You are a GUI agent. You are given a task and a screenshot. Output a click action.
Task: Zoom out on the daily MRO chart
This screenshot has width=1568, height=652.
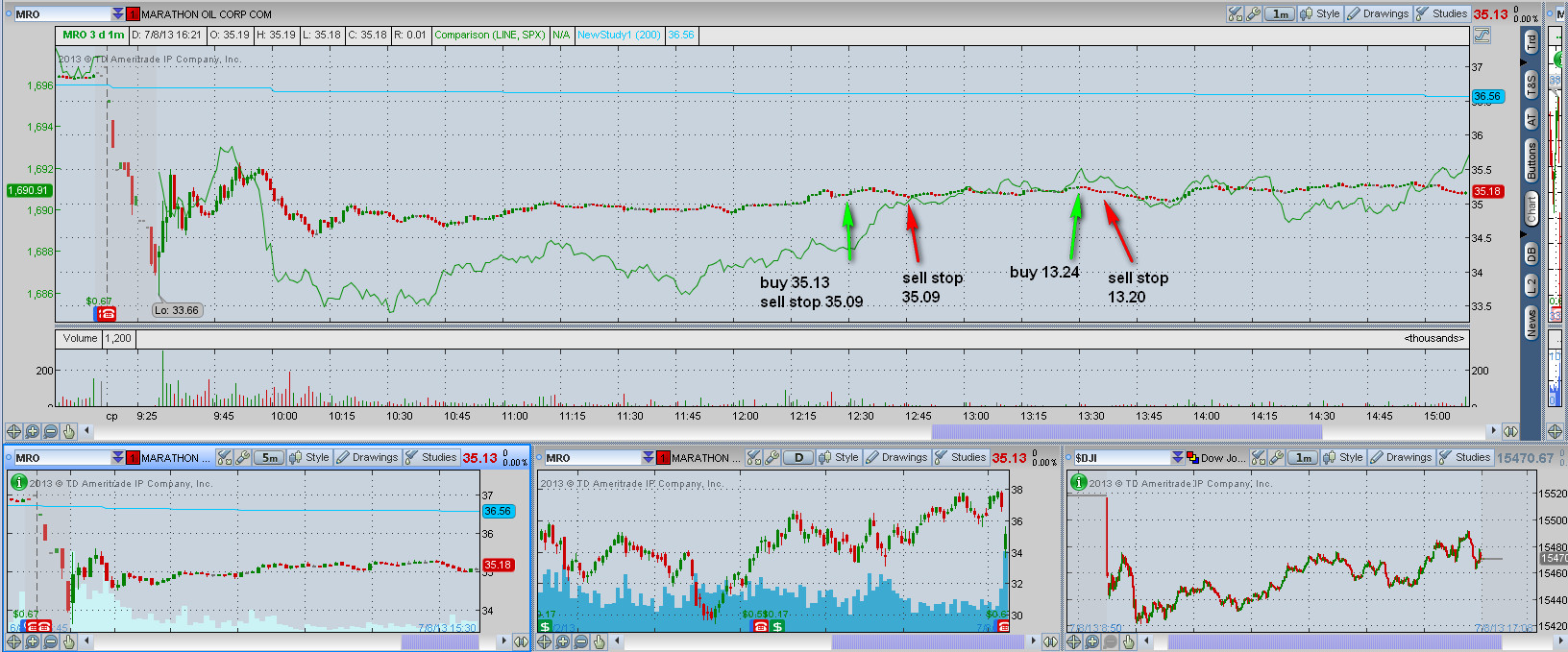(581, 641)
